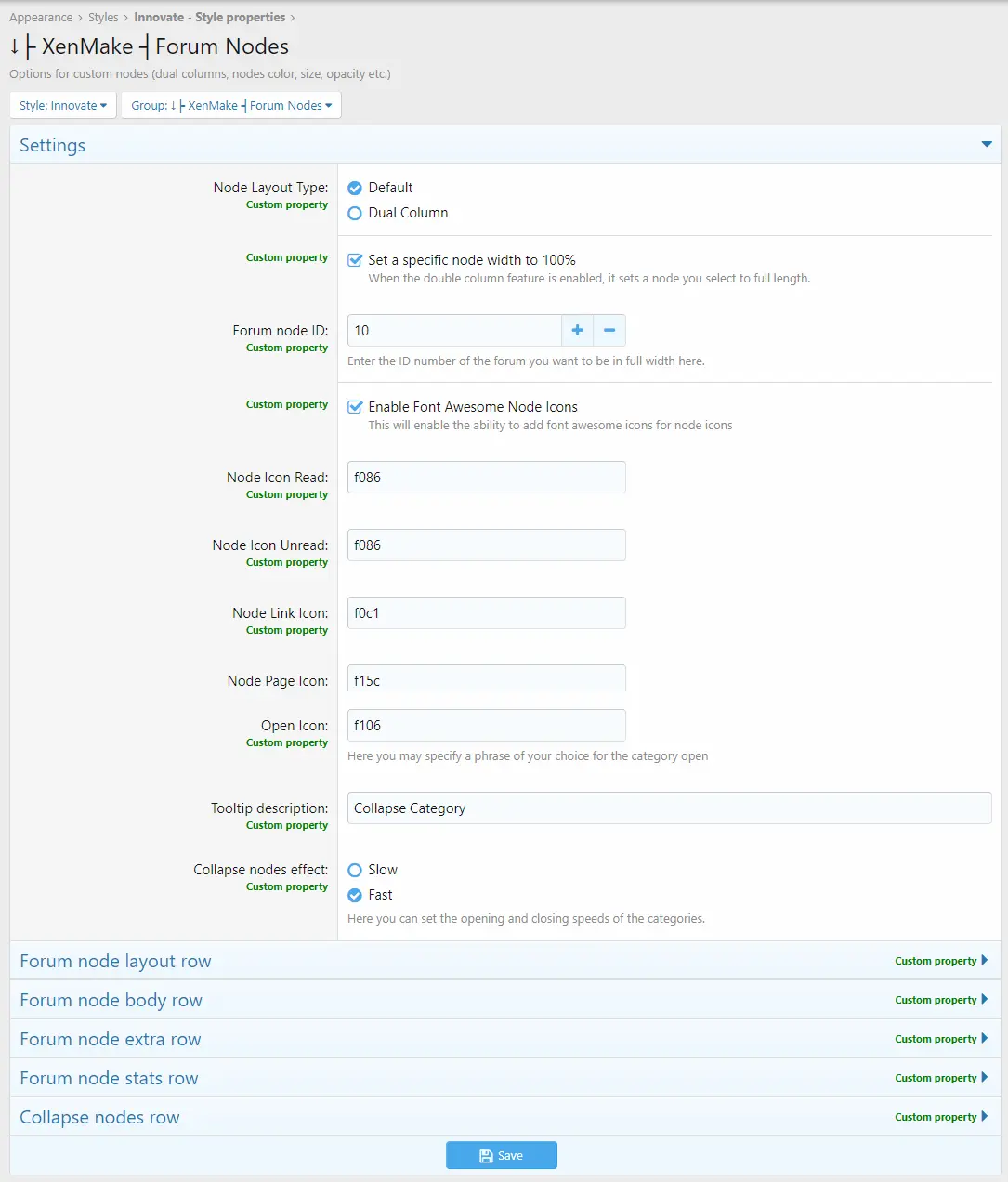Toggle Enable Font Awesome Node Icons
Image resolution: width=1008 pixels, height=1182 pixels.
(355, 407)
